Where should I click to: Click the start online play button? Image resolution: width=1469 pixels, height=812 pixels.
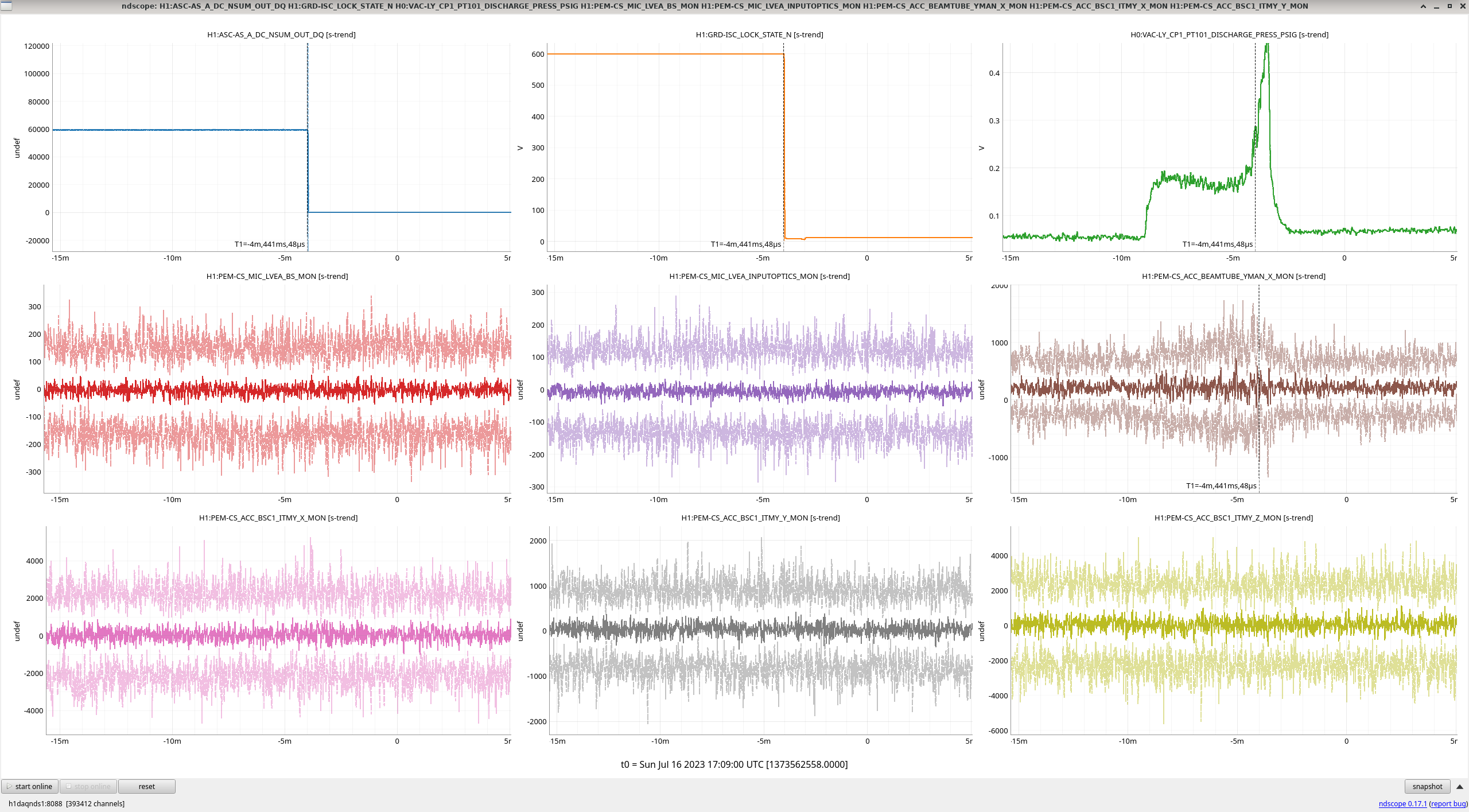coord(30,786)
